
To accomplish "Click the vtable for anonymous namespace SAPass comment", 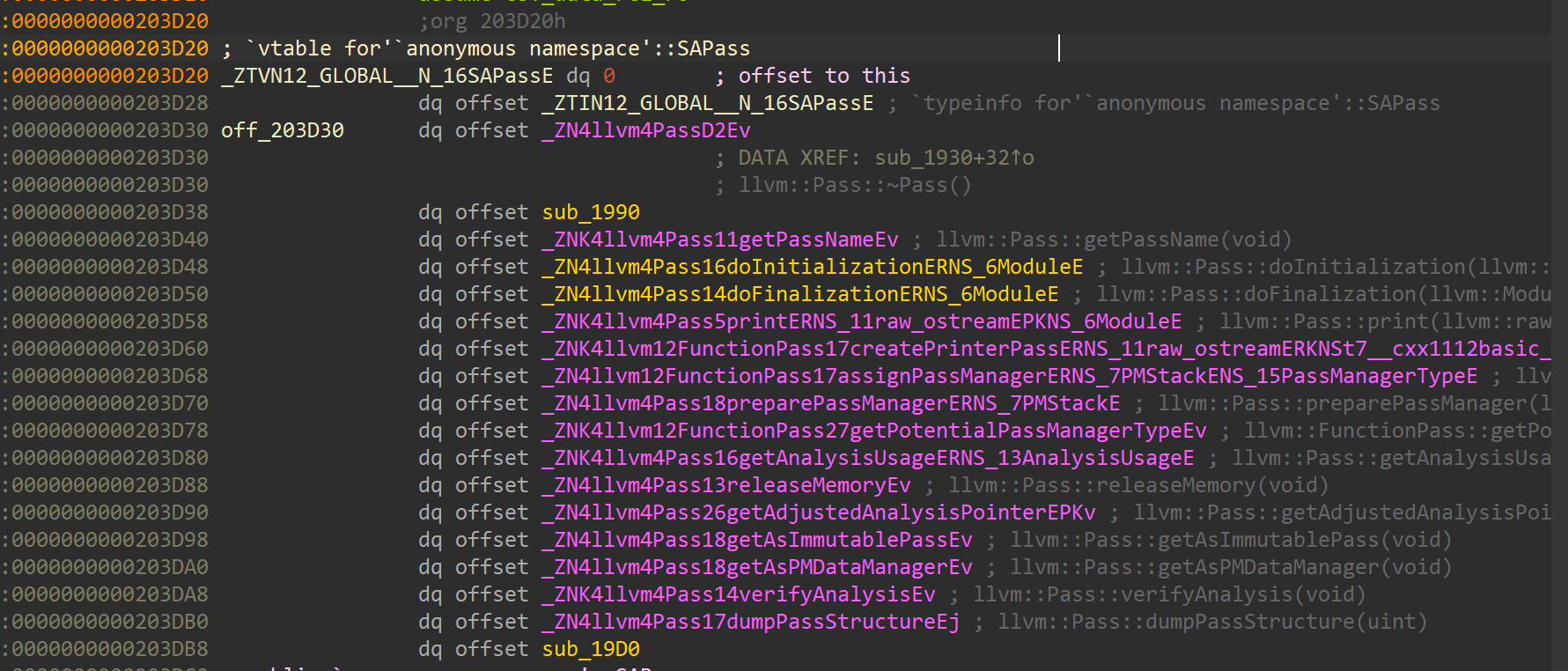I will click(497, 48).
